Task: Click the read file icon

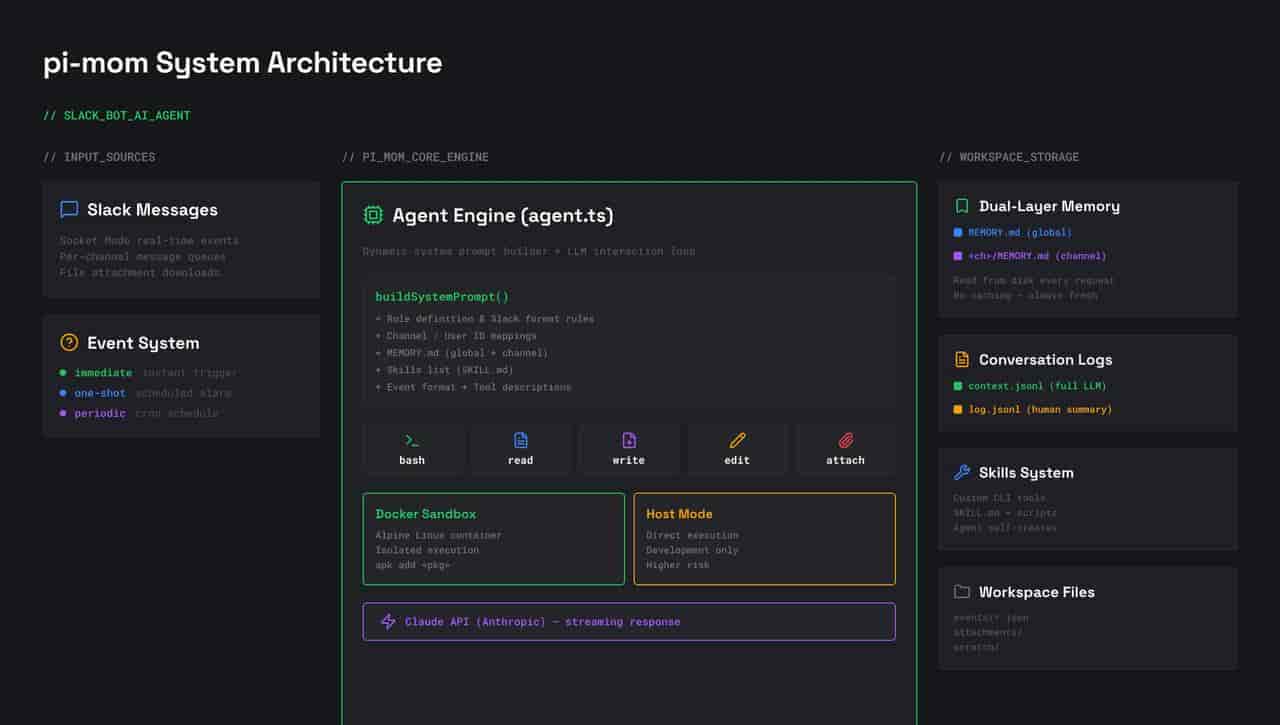Action: 520,440
